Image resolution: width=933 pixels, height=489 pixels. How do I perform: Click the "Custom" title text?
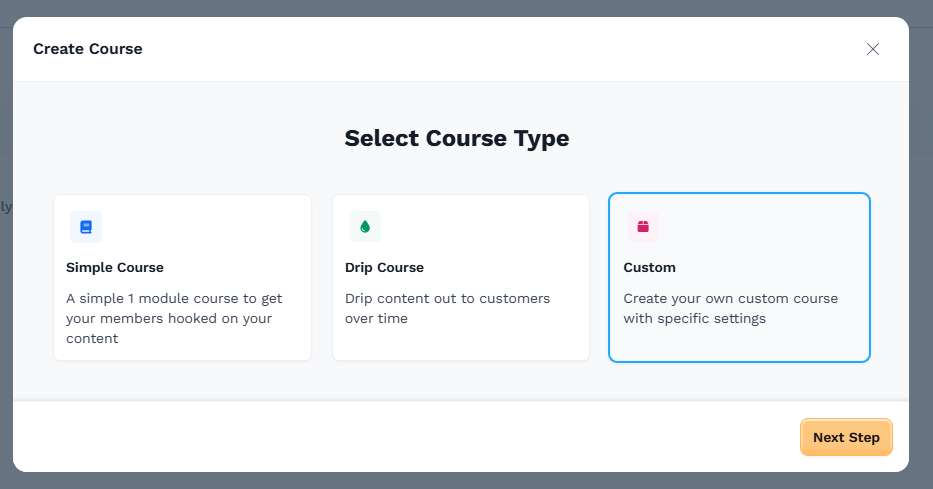tap(650, 267)
